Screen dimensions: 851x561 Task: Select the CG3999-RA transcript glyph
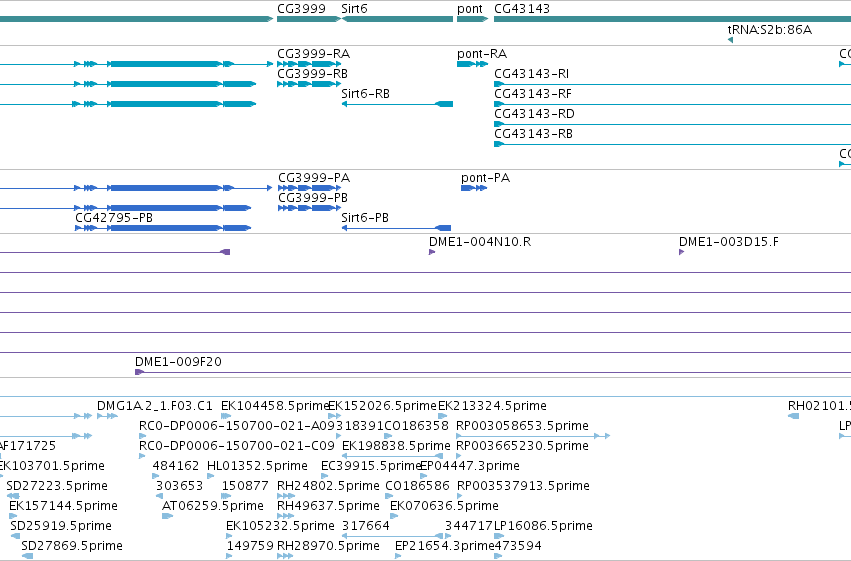[309, 64]
